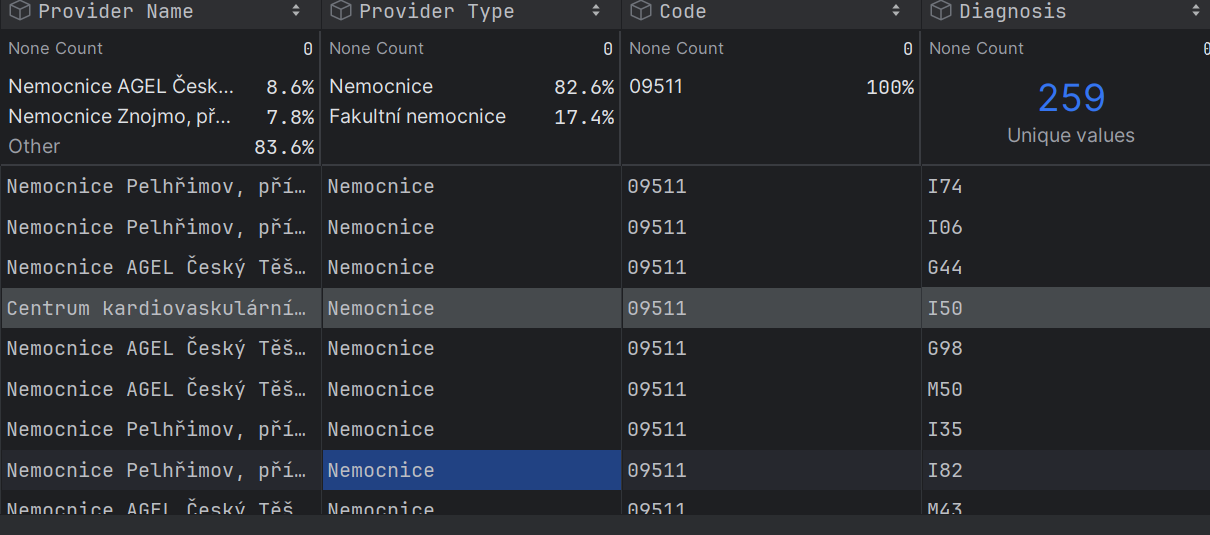Select the 259 unique values summary
Viewport: 1210px width, 535px height.
(1070, 110)
